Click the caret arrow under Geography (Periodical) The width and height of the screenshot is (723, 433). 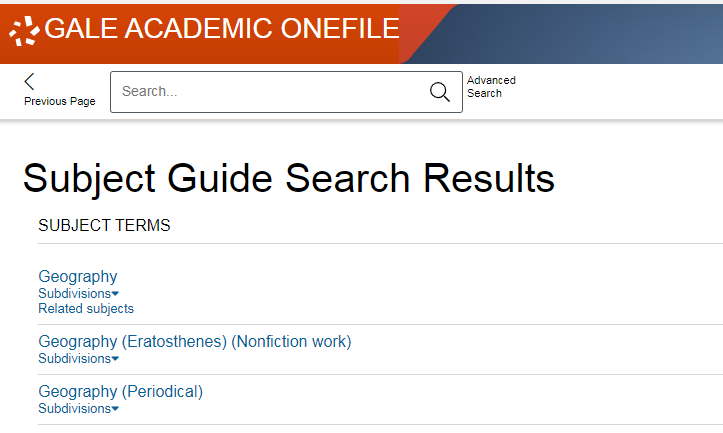click(x=115, y=409)
